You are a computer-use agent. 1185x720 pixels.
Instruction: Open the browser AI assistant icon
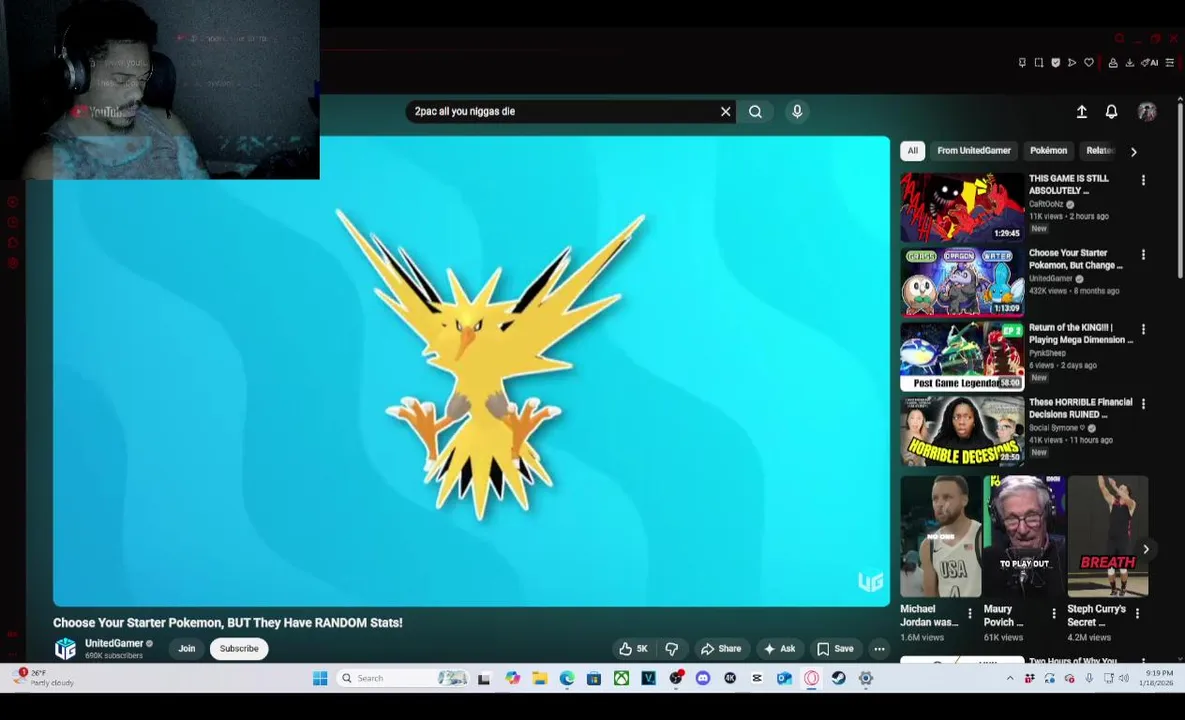coord(1149,63)
